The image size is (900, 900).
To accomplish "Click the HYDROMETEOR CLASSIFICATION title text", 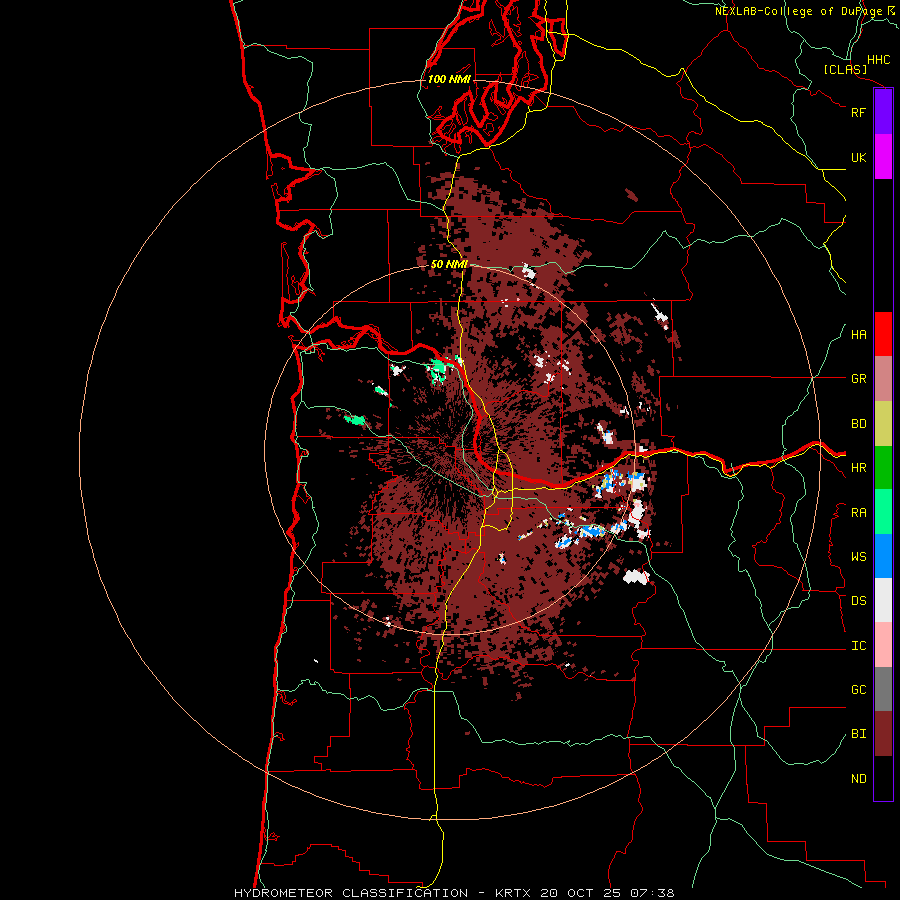I will tap(351, 893).
